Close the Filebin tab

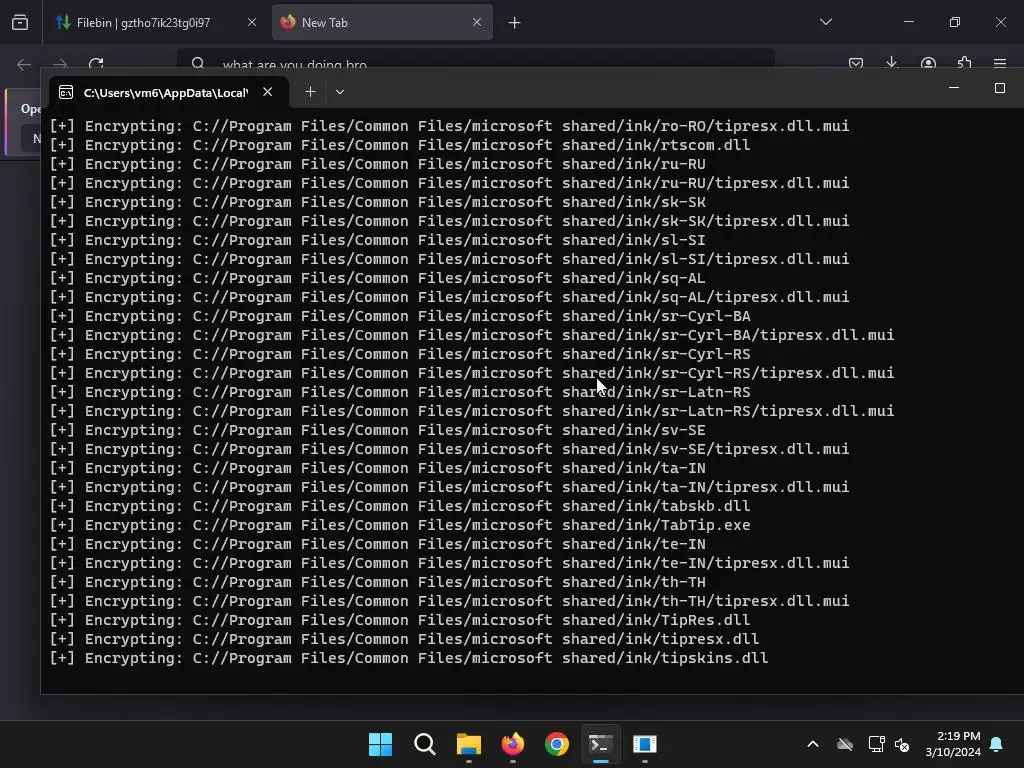[252, 22]
